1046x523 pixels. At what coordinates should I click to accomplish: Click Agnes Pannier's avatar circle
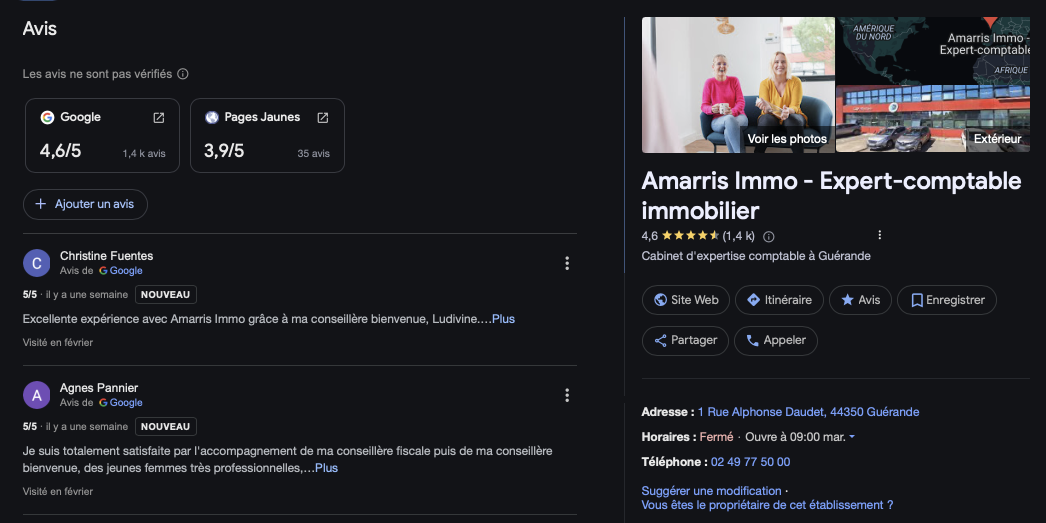tap(37, 395)
